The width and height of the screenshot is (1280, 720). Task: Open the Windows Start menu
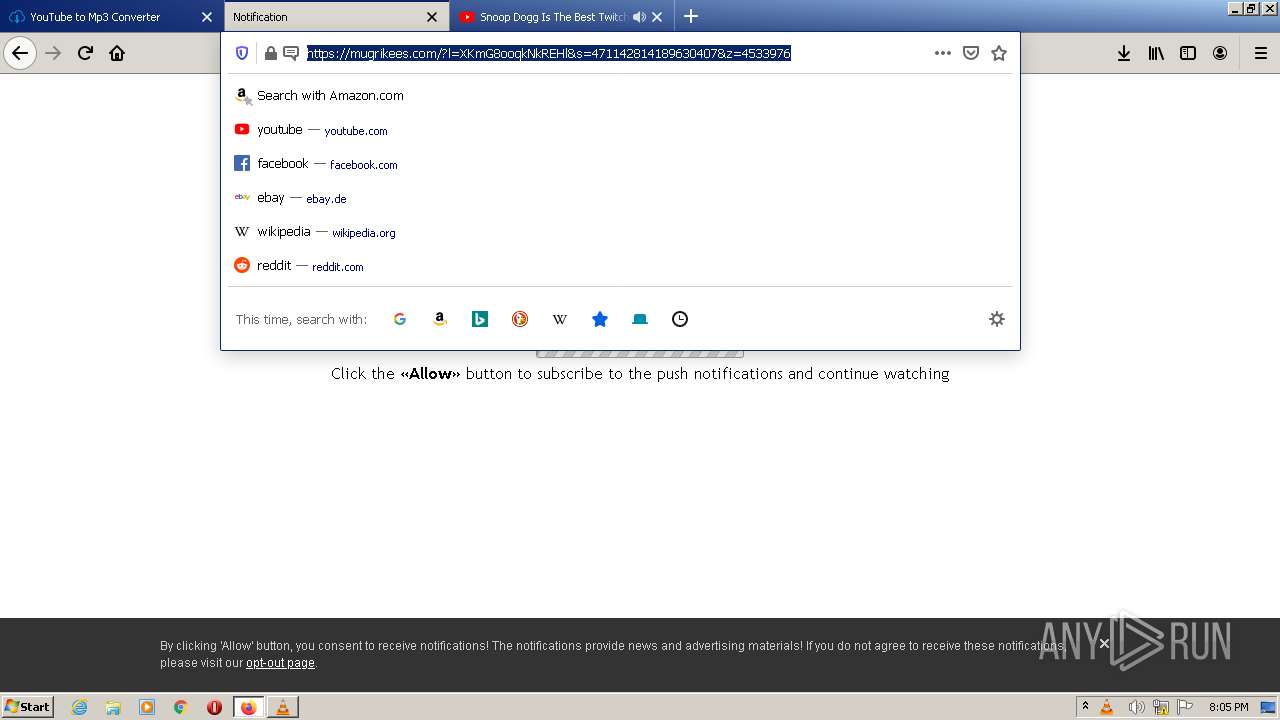(28, 706)
